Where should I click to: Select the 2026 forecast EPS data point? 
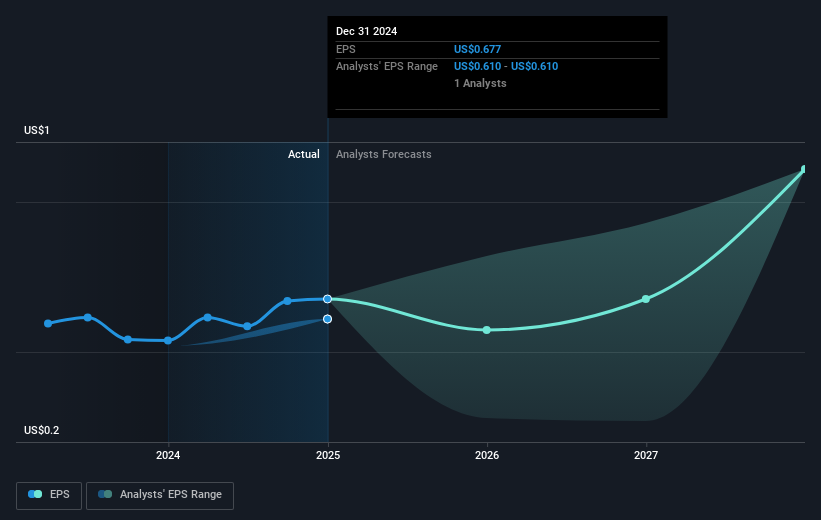[486, 330]
